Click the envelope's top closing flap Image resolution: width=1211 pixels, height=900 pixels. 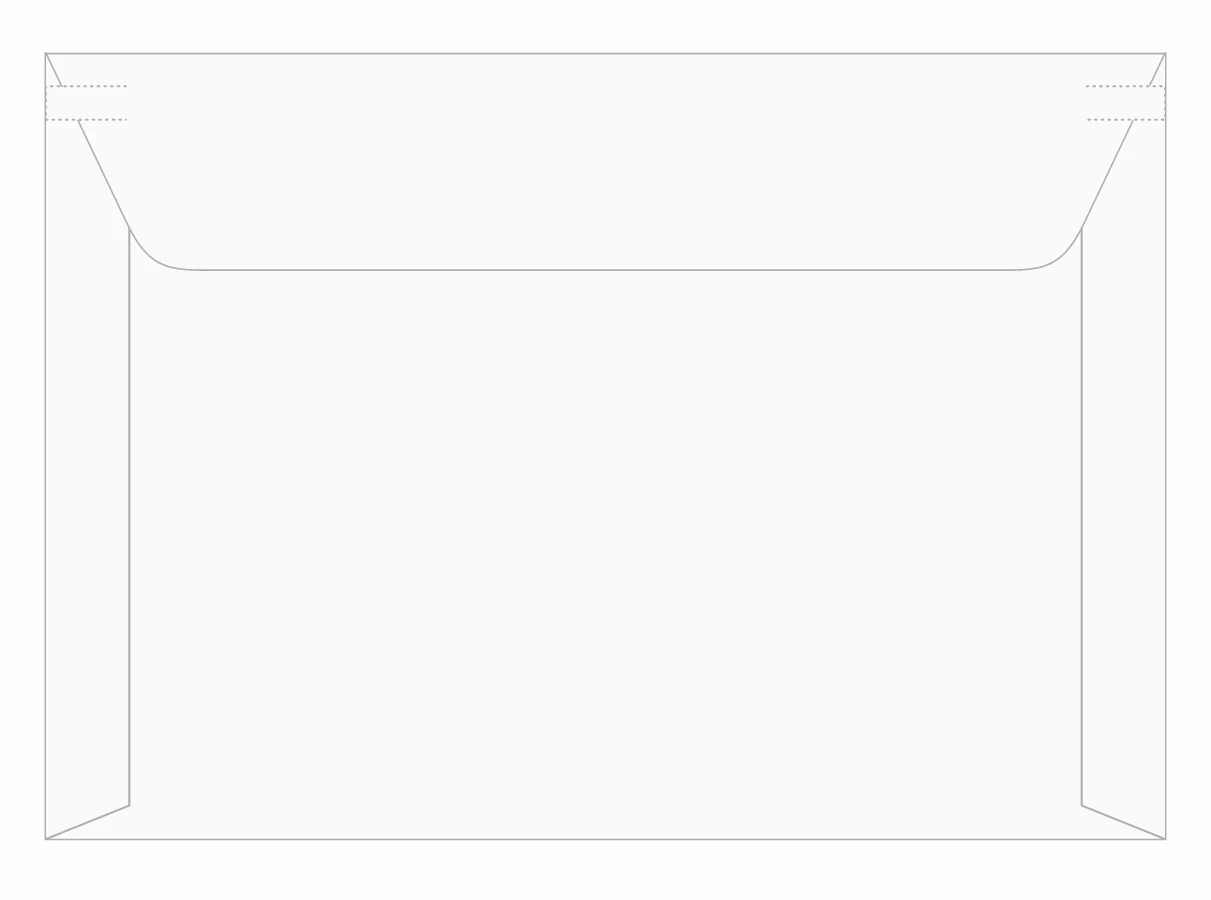tap(605, 160)
